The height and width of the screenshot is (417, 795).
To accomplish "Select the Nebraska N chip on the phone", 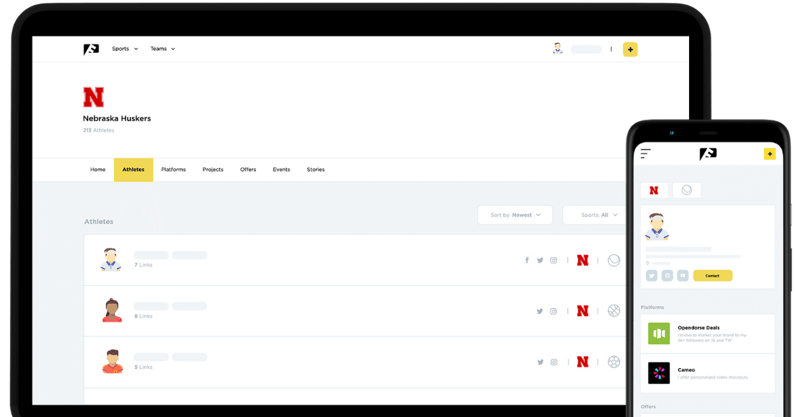I will point(654,190).
